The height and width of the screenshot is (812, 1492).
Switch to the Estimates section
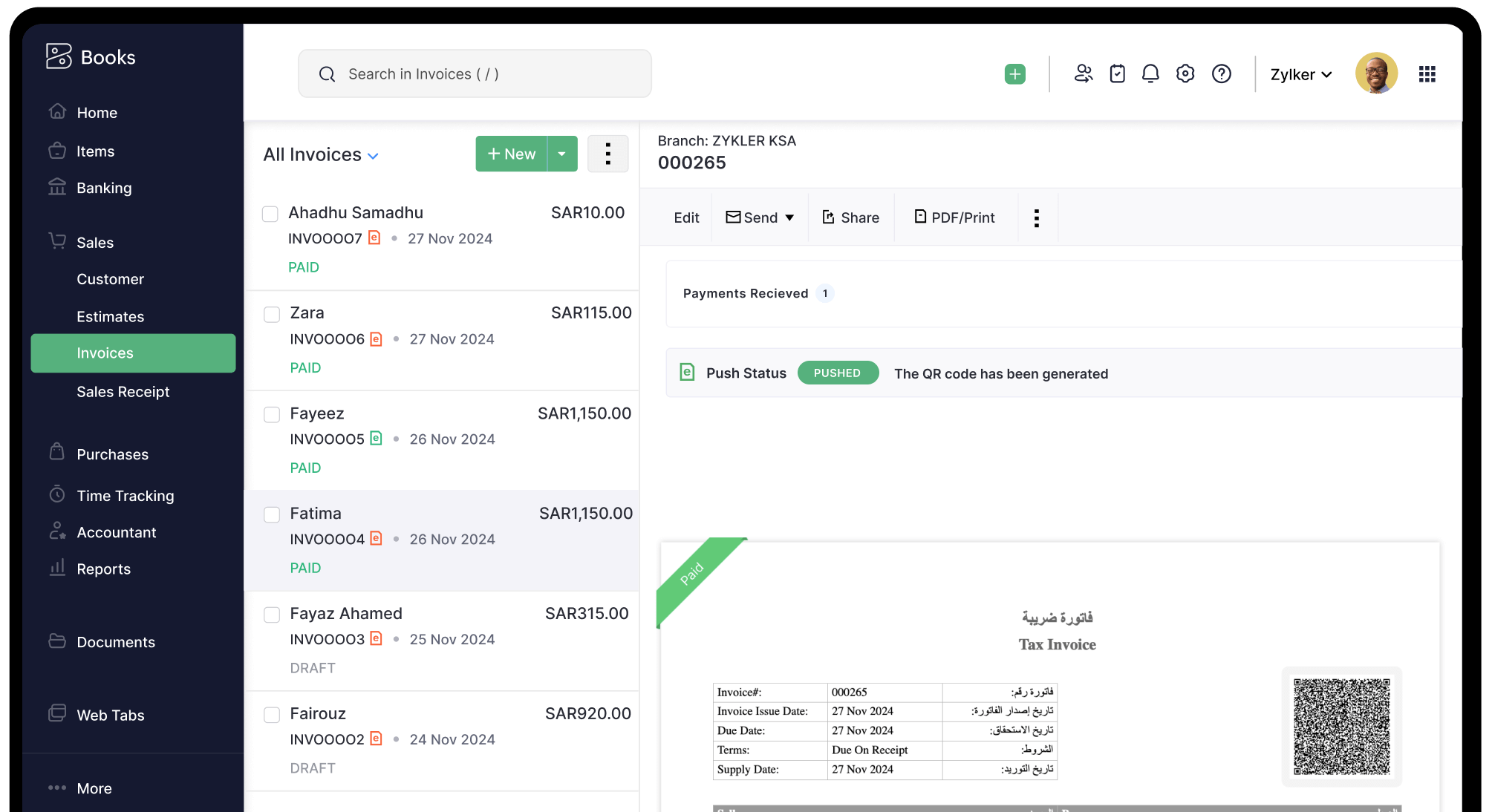(x=110, y=316)
